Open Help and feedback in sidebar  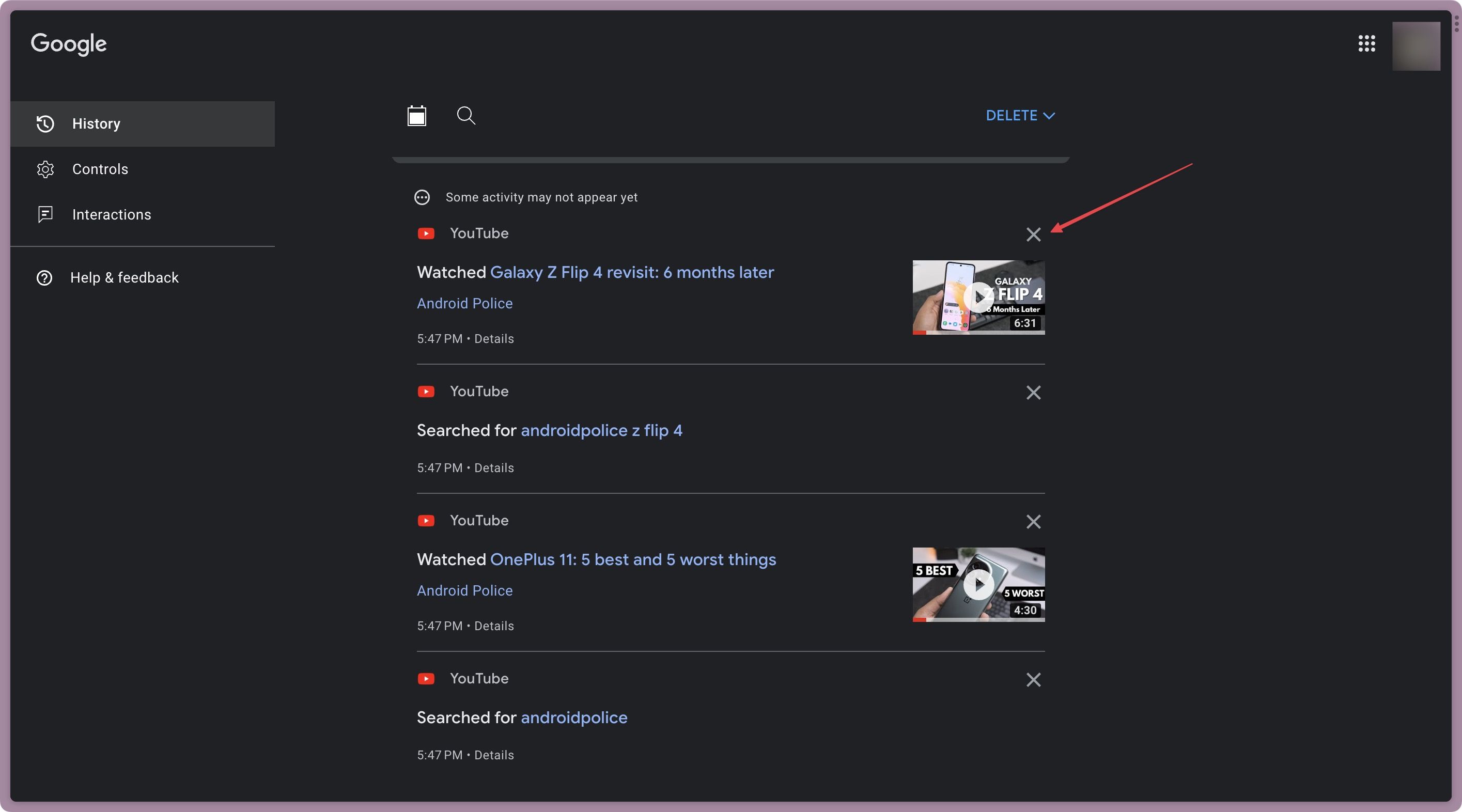[124, 278]
